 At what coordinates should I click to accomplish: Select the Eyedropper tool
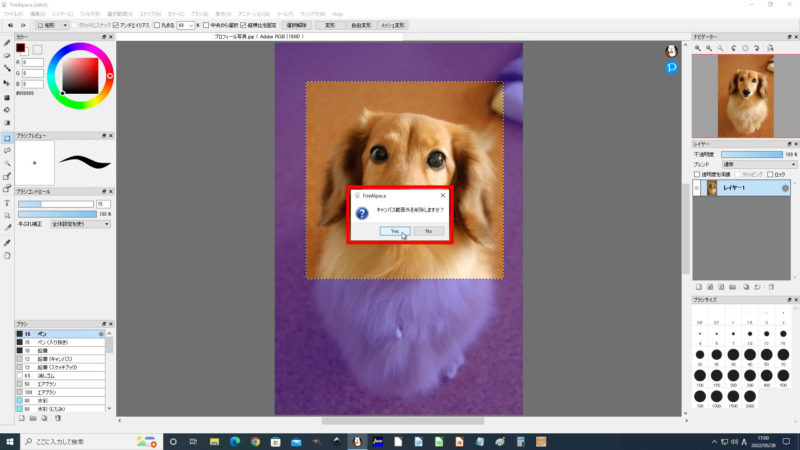[x=7, y=242]
